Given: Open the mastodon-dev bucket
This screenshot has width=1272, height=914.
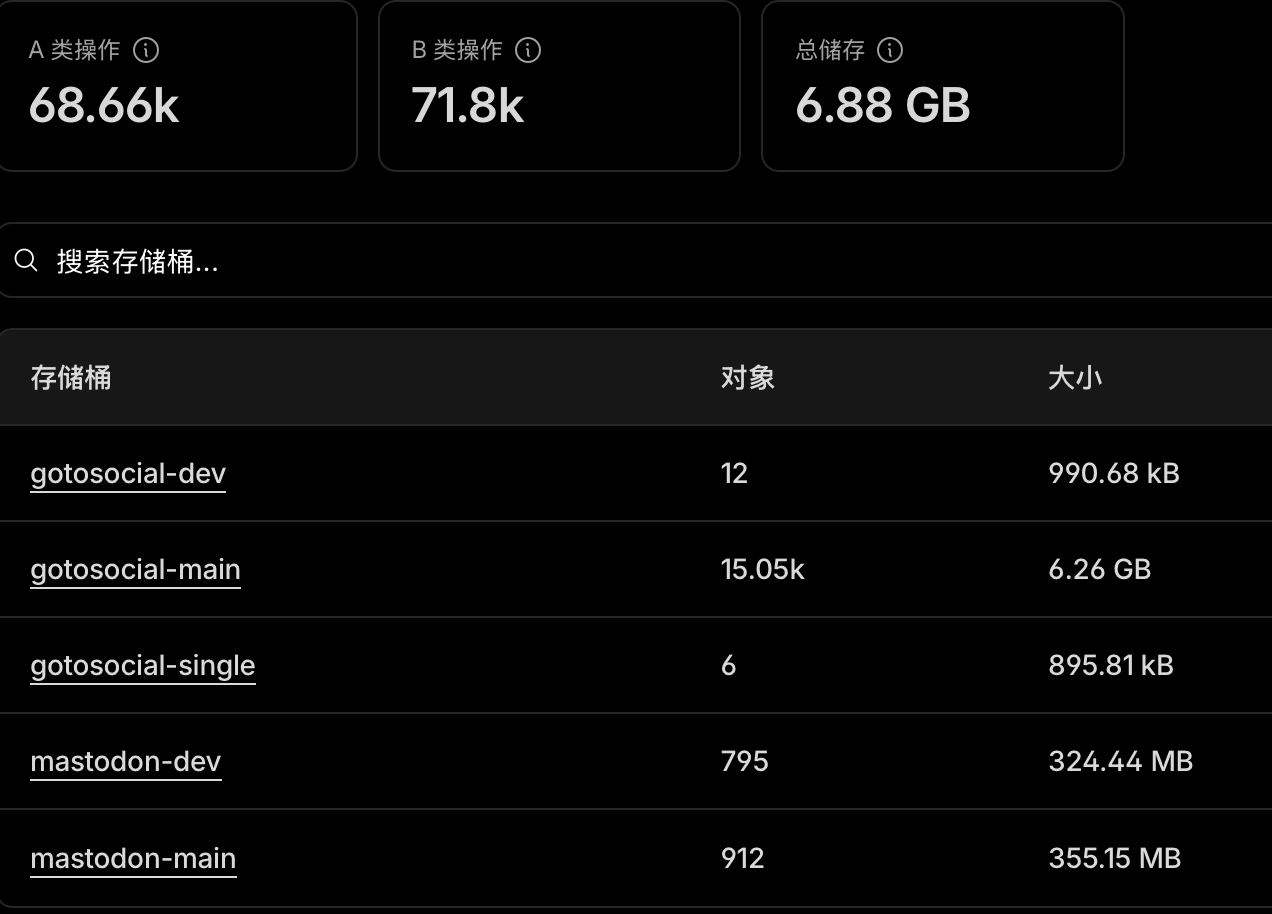Looking at the screenshot, I should pos(125,761).
